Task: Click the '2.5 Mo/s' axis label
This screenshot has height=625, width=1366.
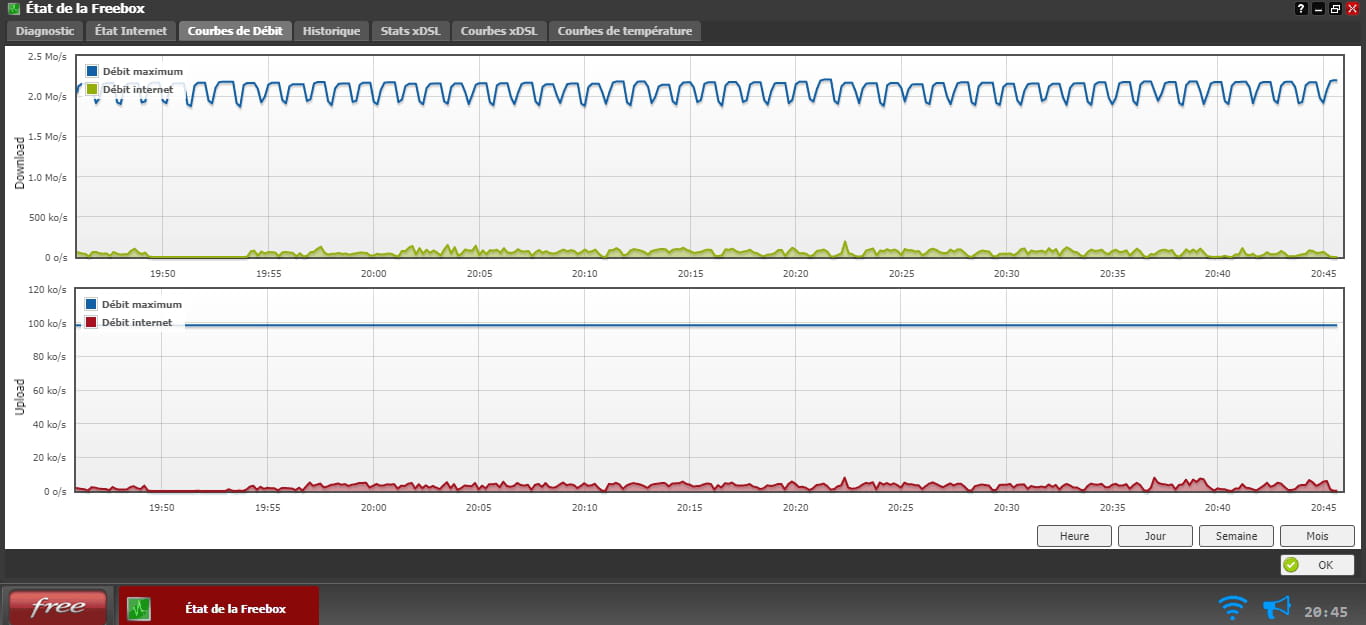Action: tap(47, 57)
